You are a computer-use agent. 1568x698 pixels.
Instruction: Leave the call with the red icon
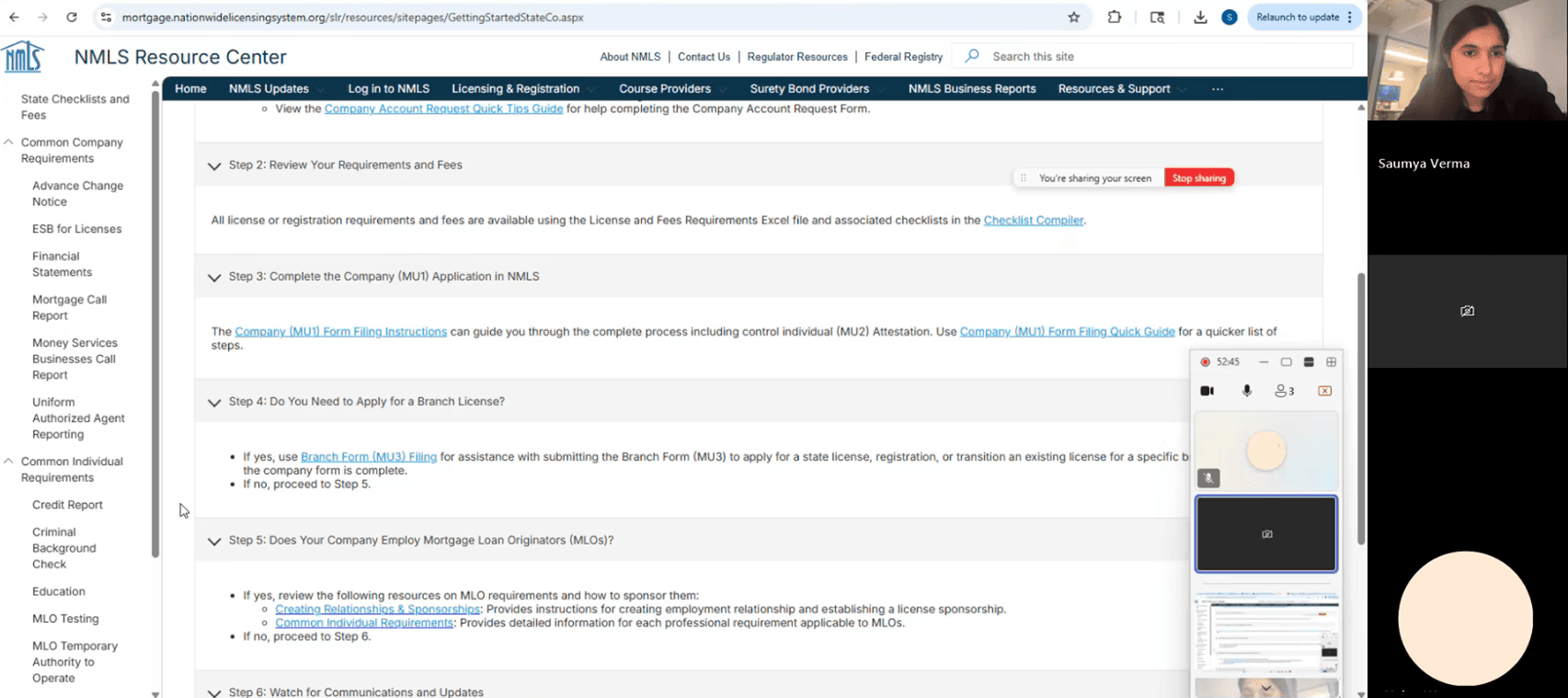(x=1325, y=391)
